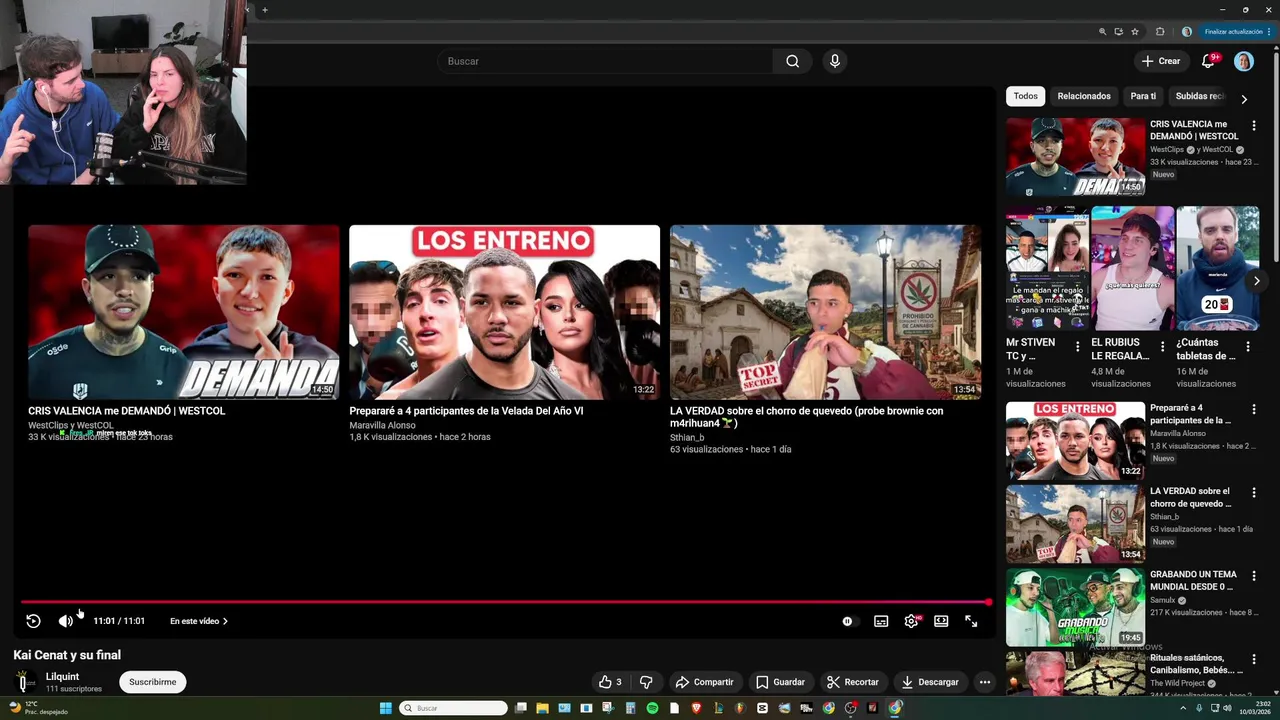This screenshot has height=720, width=1280.
Task: Click the video title 'Kai Cenat y su final'
Action: click(x=67, y=655)
